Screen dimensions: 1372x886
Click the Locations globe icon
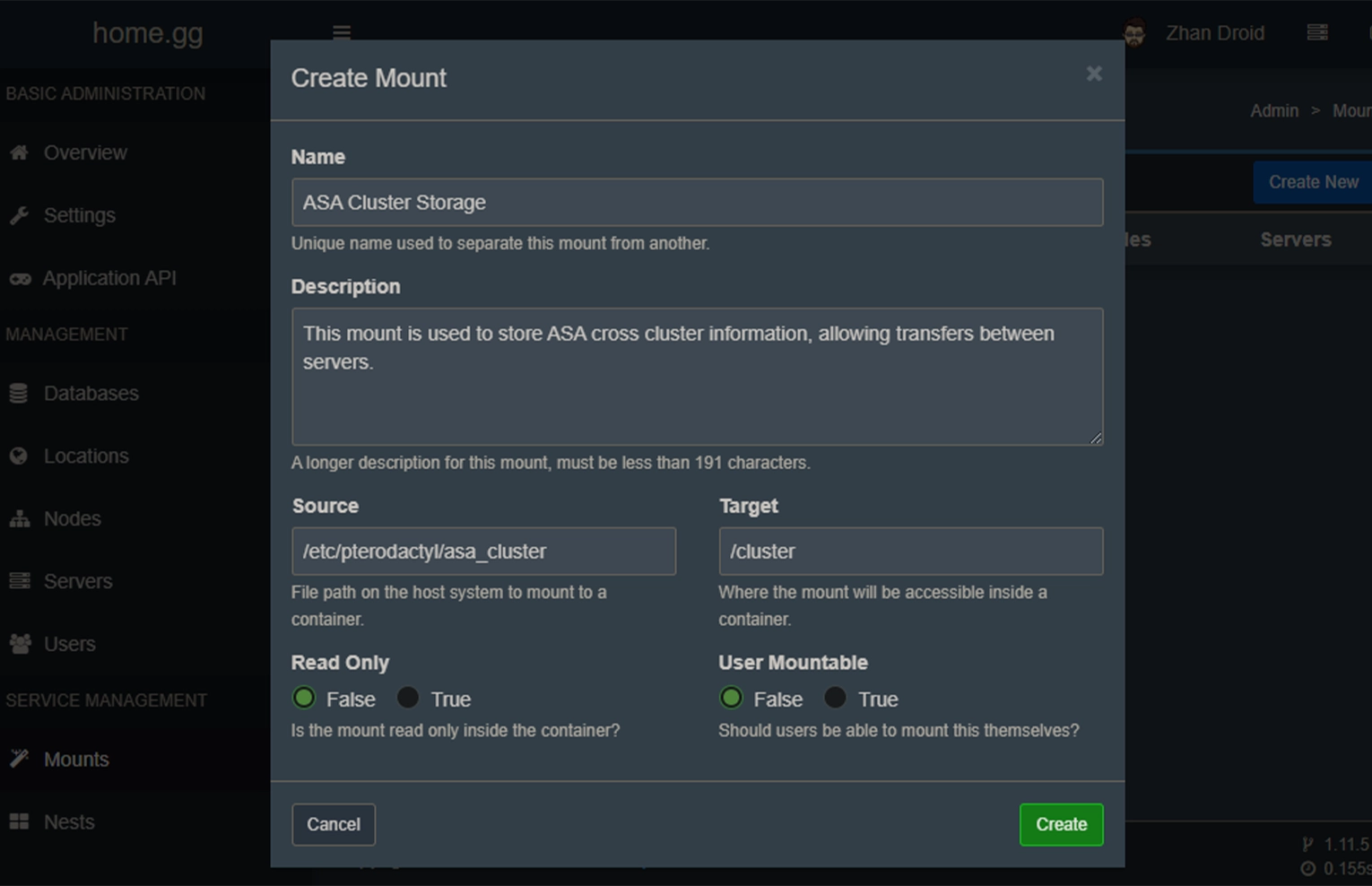(x=19, y=456)
